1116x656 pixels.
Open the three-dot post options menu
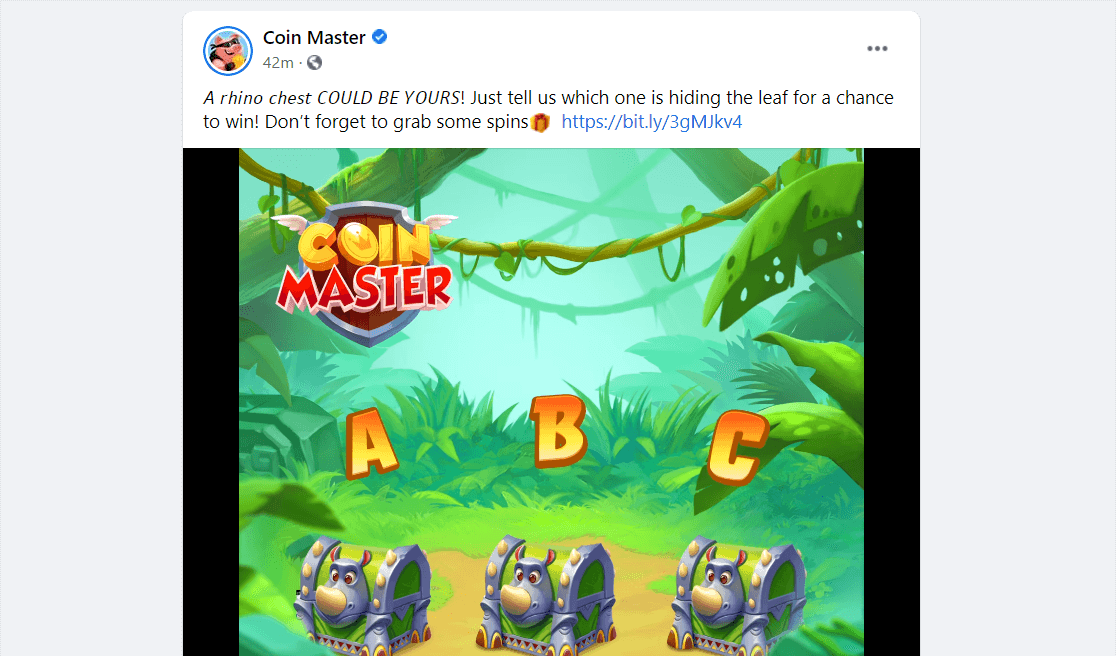click(877, 48)
